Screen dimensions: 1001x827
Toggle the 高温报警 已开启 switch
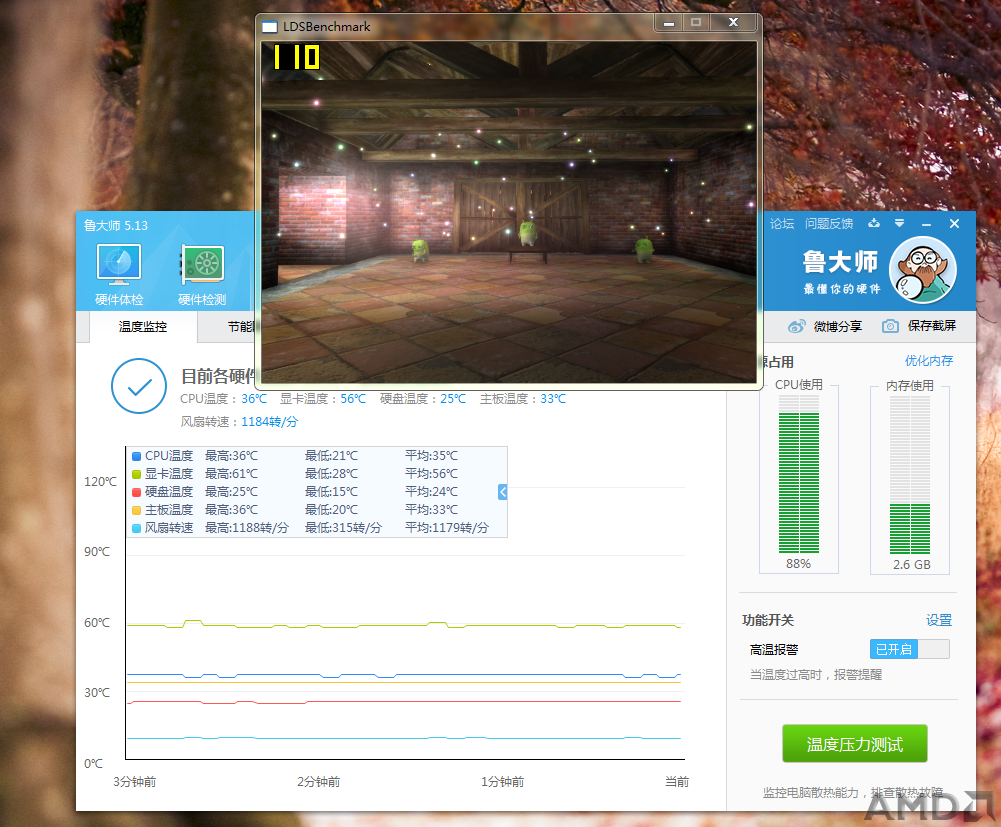click(910, 649)
